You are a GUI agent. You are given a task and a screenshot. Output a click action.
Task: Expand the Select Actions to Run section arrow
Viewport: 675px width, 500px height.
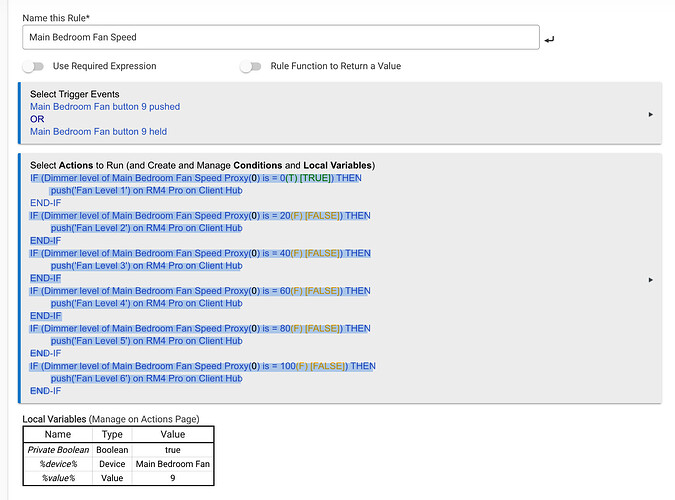click(650, 280)
